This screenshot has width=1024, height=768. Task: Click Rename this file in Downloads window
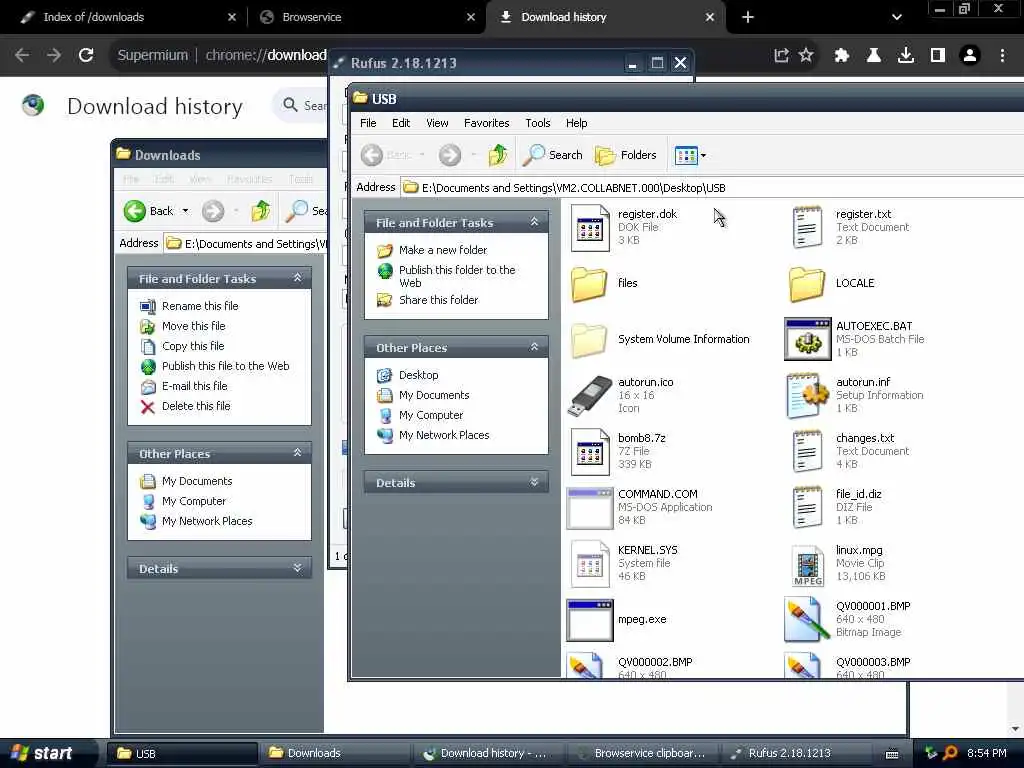pyautogui.click(x=200, y=306)
